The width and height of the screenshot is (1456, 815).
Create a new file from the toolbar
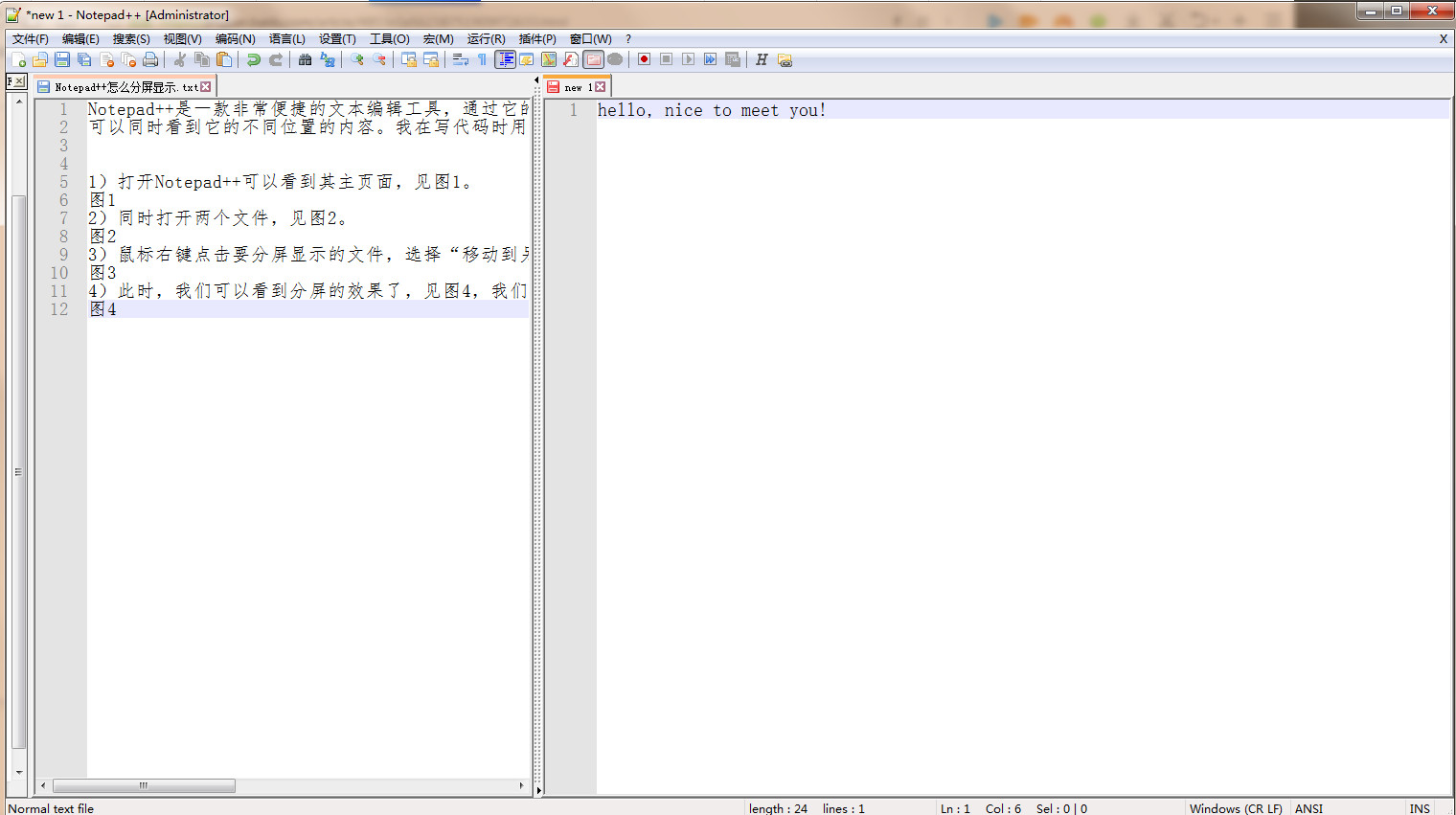pos(18,59)
